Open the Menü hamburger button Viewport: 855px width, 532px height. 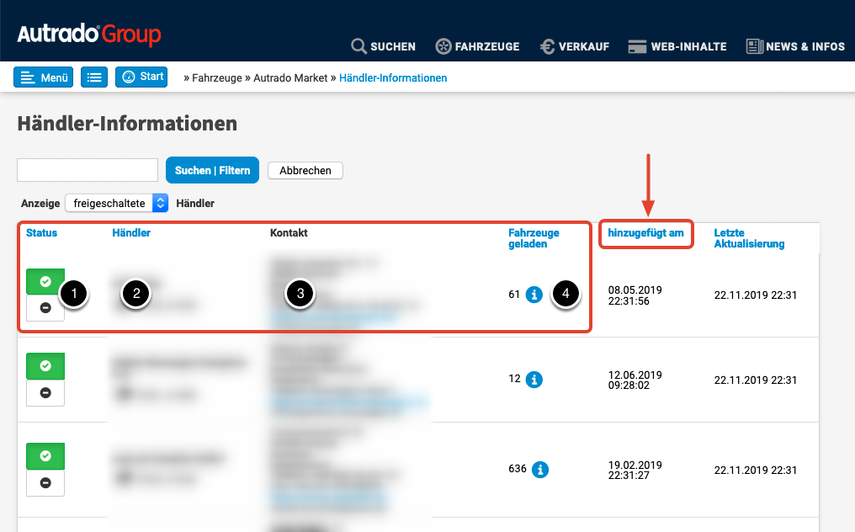point(43,77)
